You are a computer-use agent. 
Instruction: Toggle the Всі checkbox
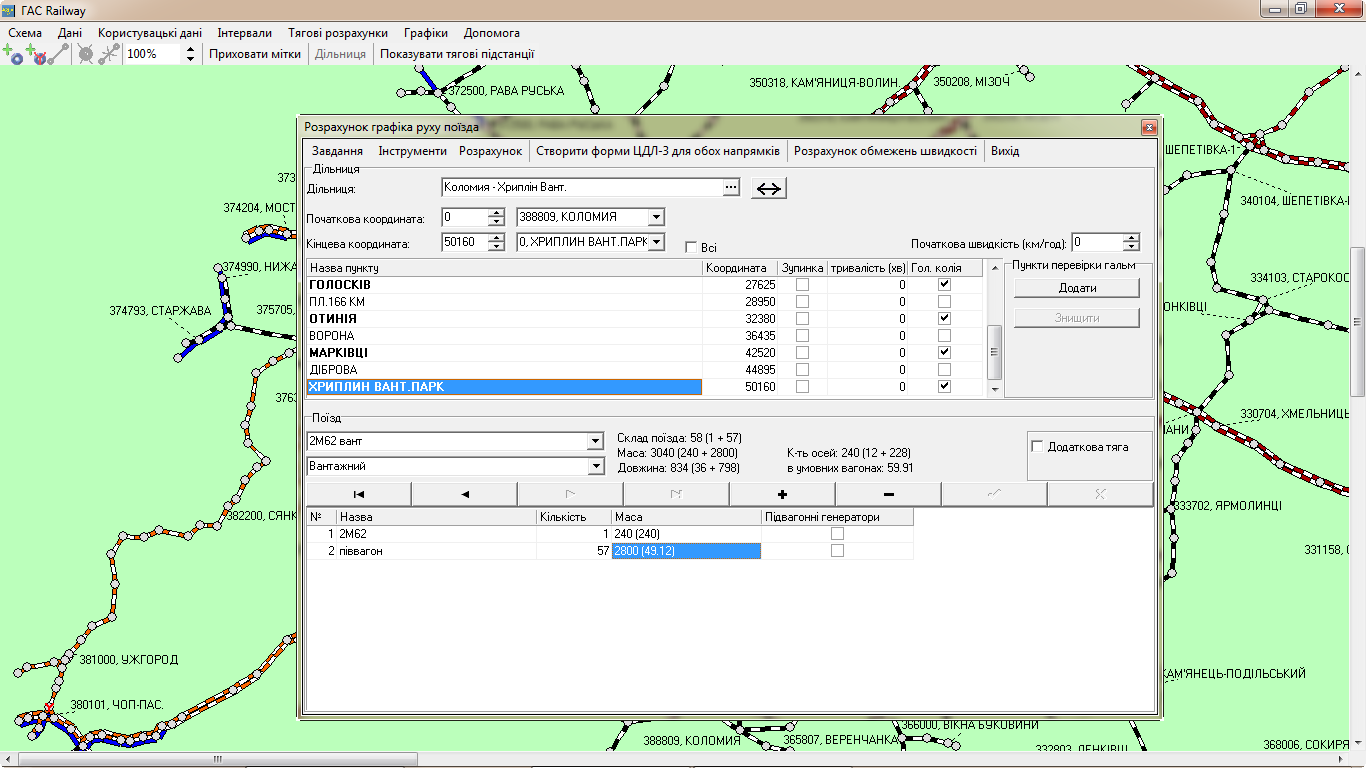pos(691,247)
